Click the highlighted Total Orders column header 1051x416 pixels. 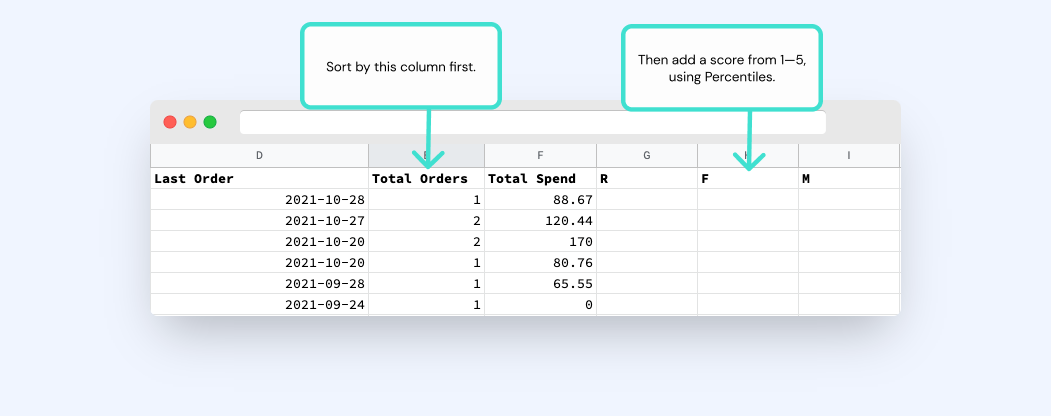pos(426,155)
